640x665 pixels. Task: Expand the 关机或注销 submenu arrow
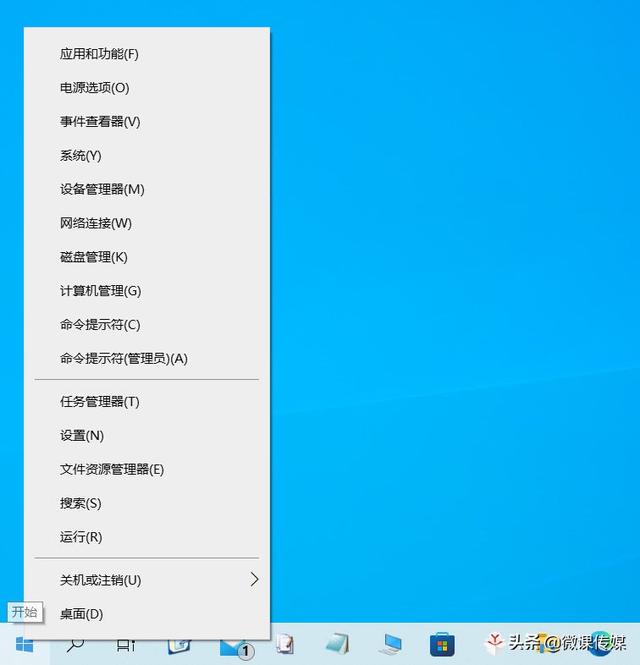coord(254,579)
